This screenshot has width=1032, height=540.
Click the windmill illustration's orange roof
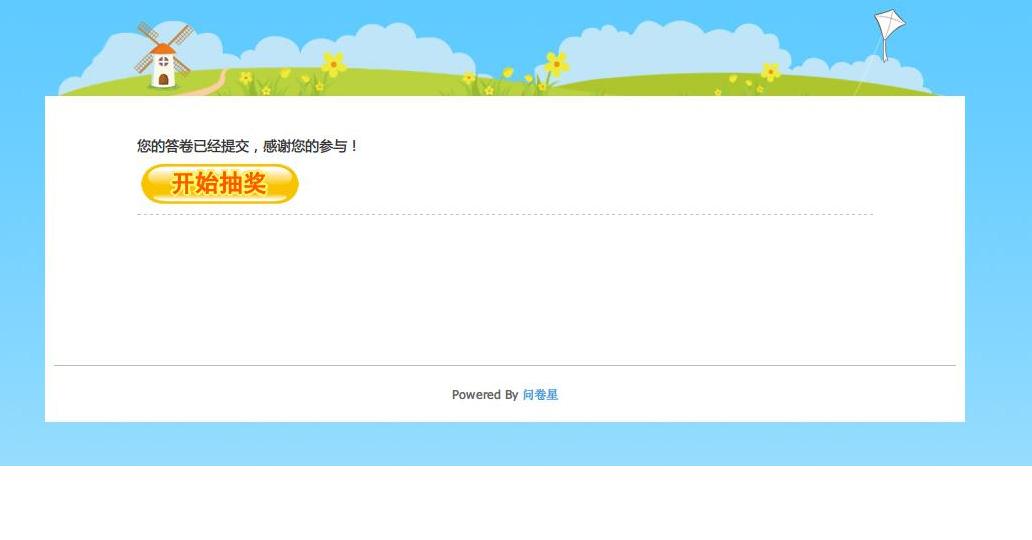(x=163, y=49)
